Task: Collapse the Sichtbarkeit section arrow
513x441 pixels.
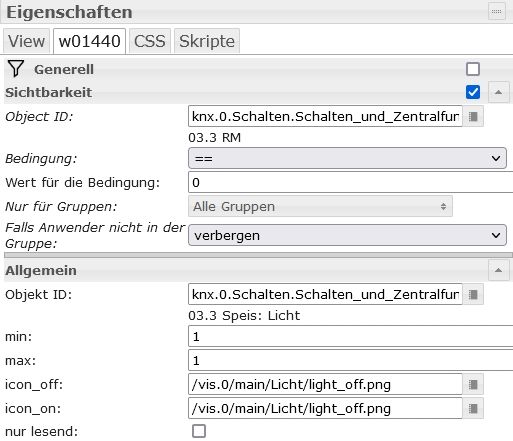Action: [x=498, y=92]
